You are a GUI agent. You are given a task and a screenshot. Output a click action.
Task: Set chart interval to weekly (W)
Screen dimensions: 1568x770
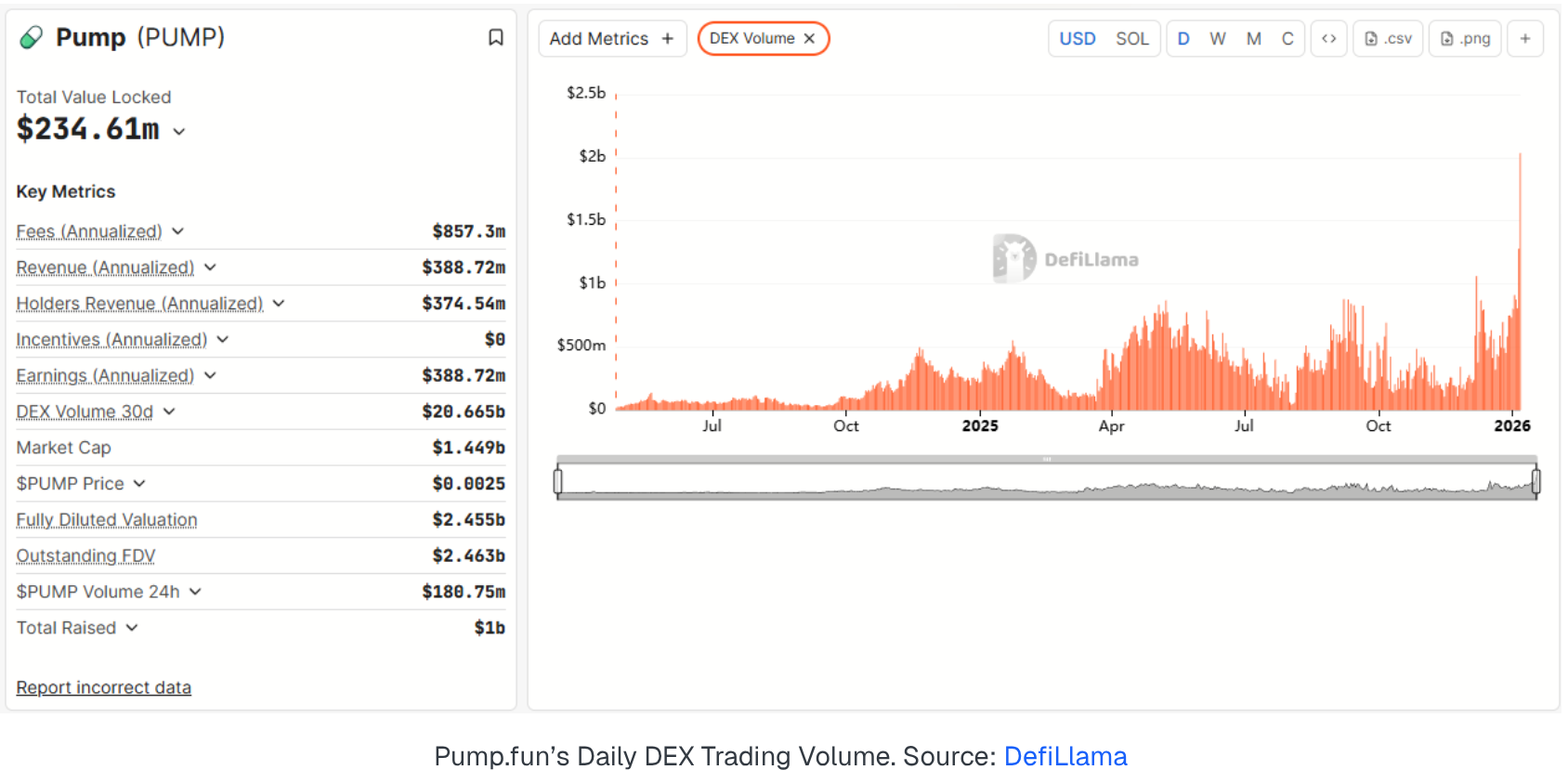click(x=1217, y=39)
